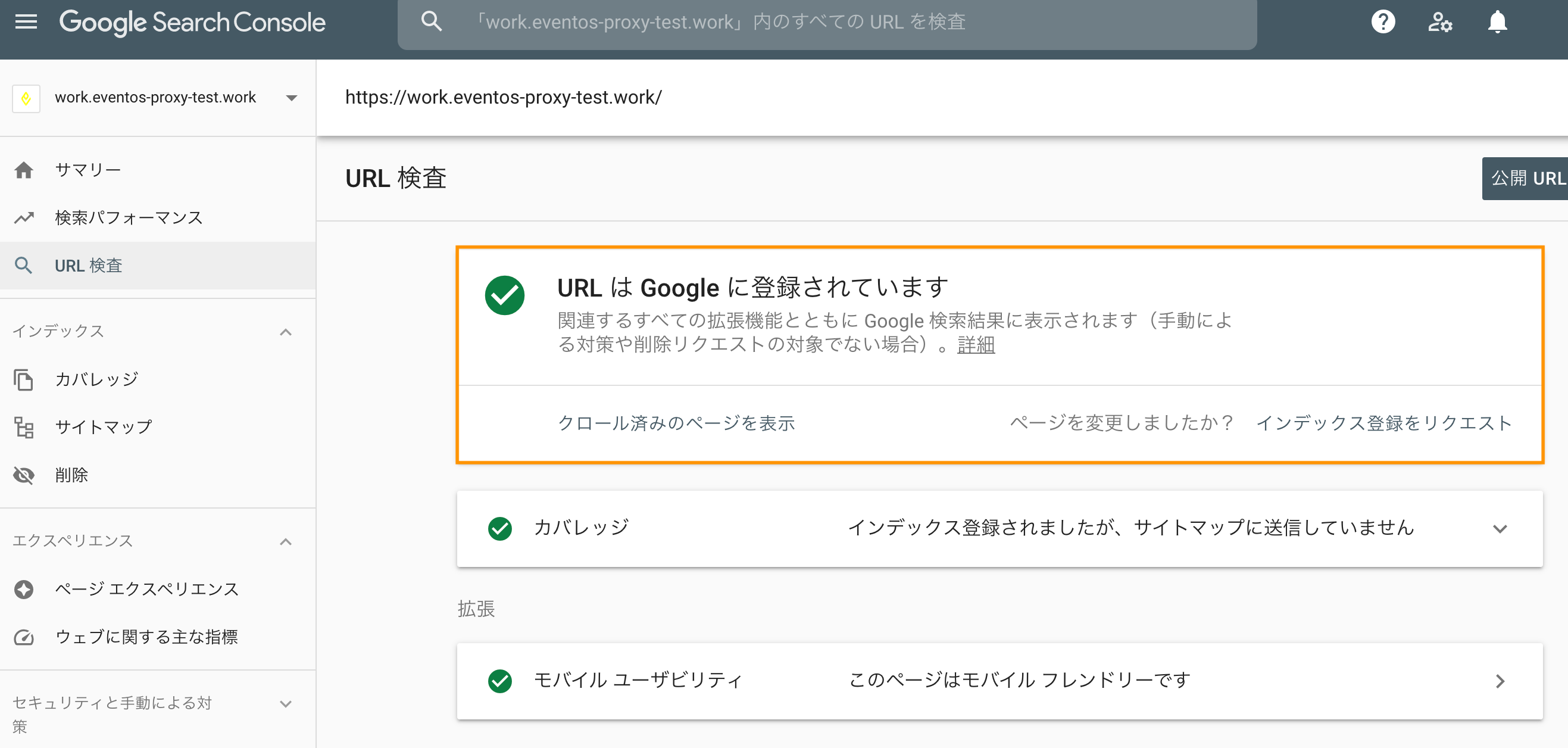Click the インデックス section label

click(x=58, y=331)
